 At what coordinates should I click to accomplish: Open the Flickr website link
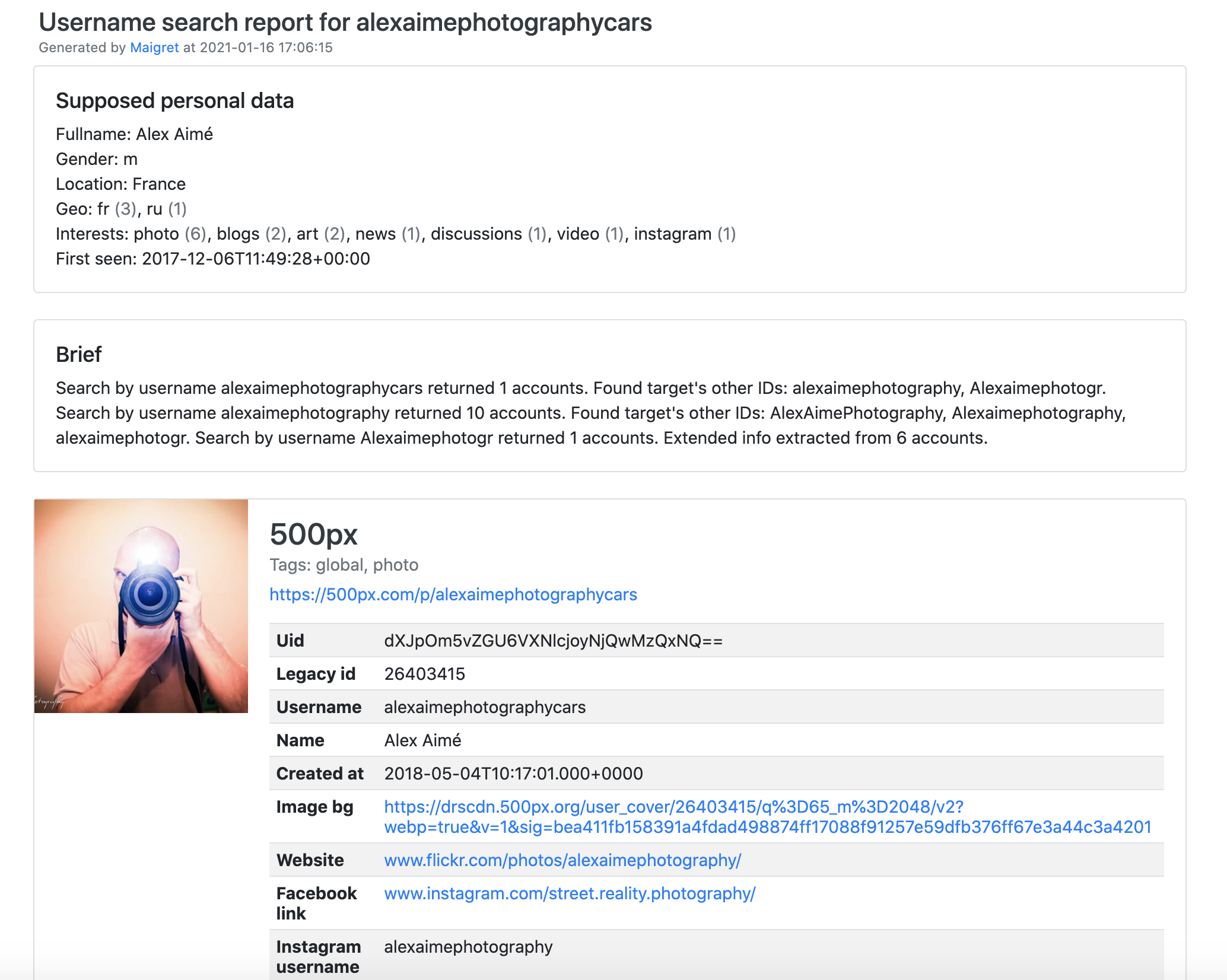(x=562, y=860)
